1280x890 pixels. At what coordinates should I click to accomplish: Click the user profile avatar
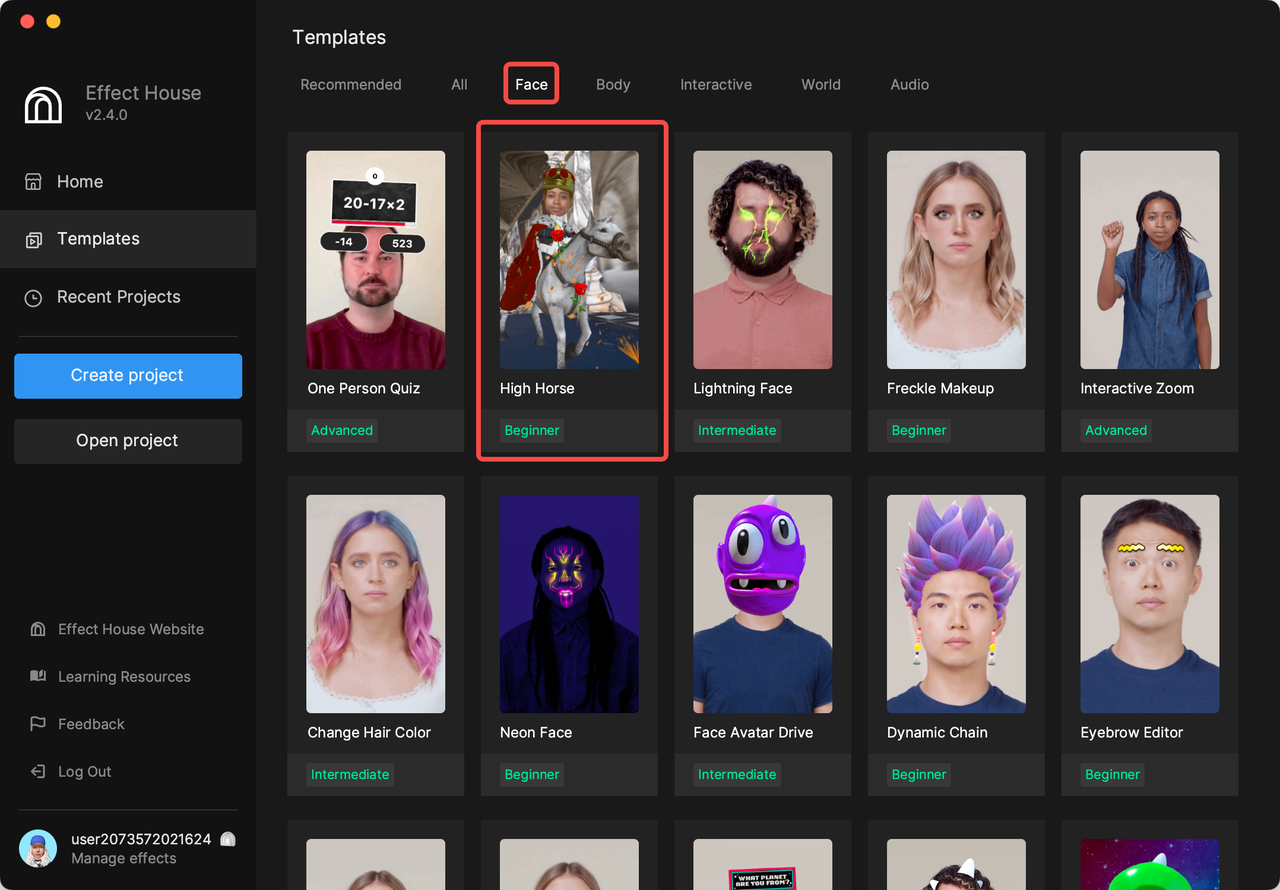click(38, 848)
